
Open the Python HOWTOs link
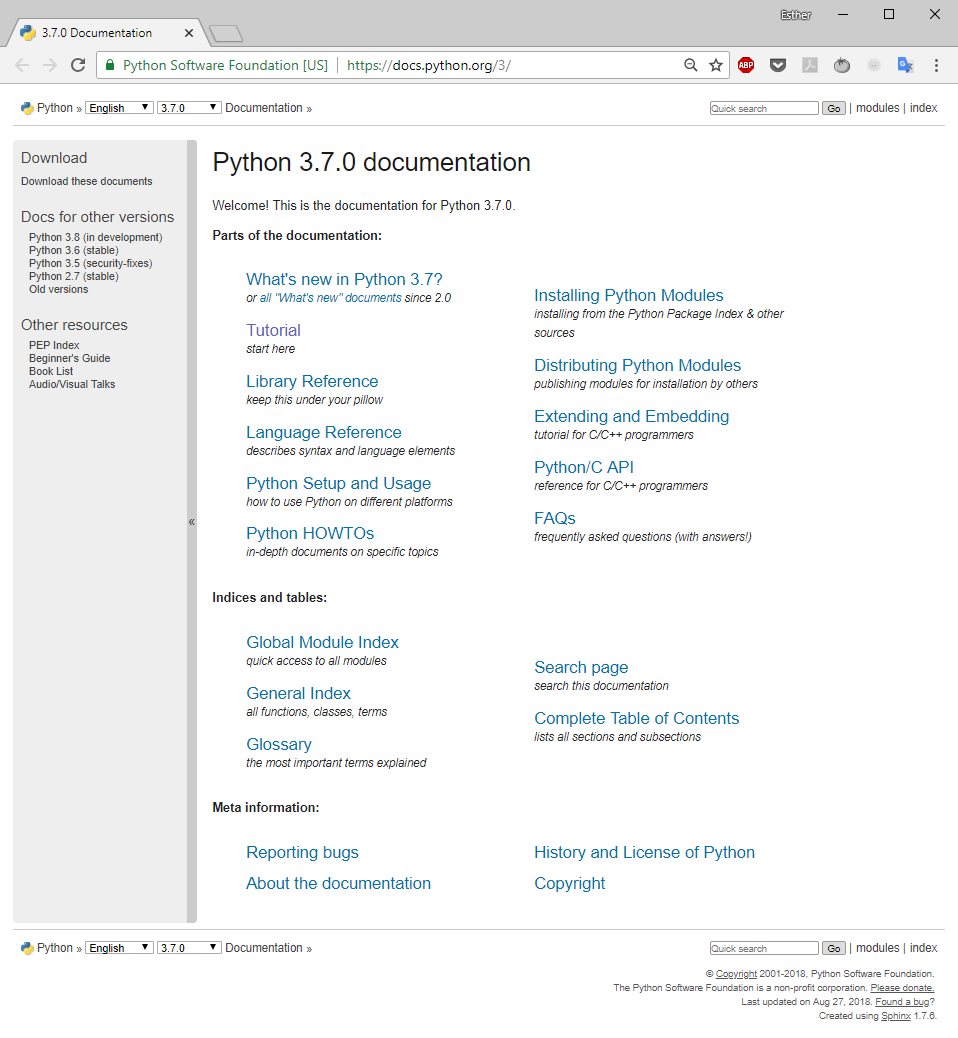pos(310,534)
